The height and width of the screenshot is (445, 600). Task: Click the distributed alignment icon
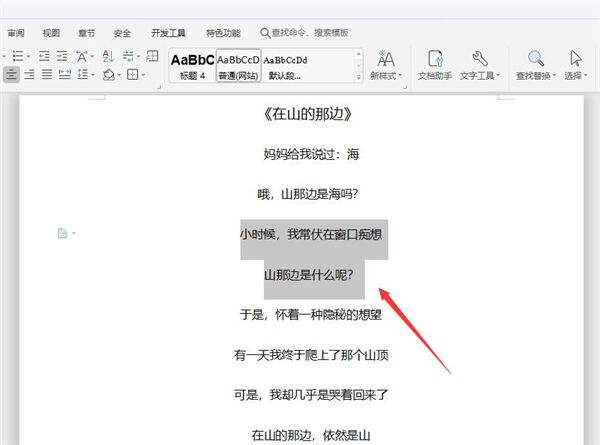pos(64,74)
